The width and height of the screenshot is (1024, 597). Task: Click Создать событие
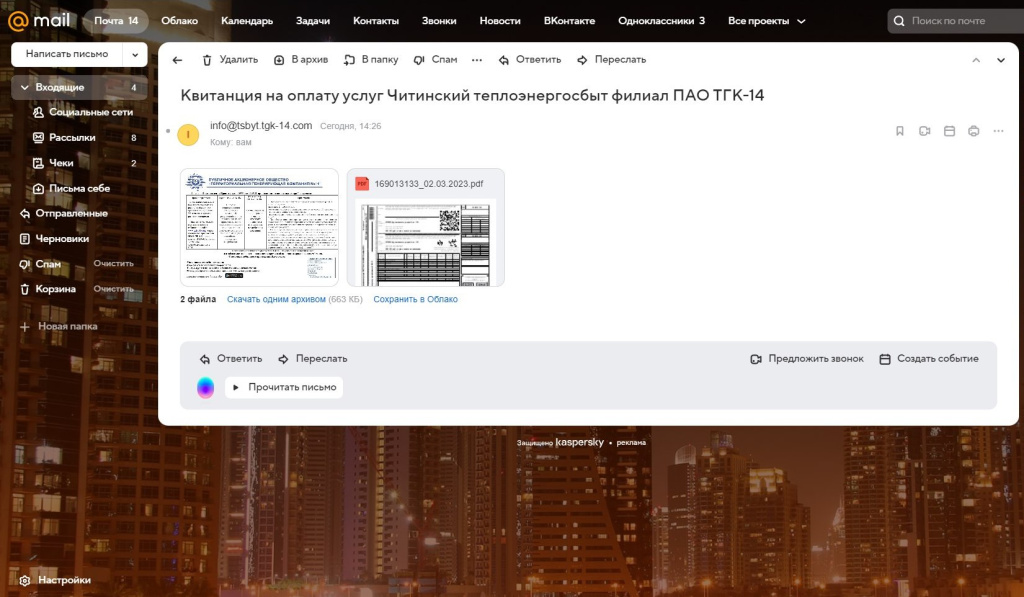[929, 359]
